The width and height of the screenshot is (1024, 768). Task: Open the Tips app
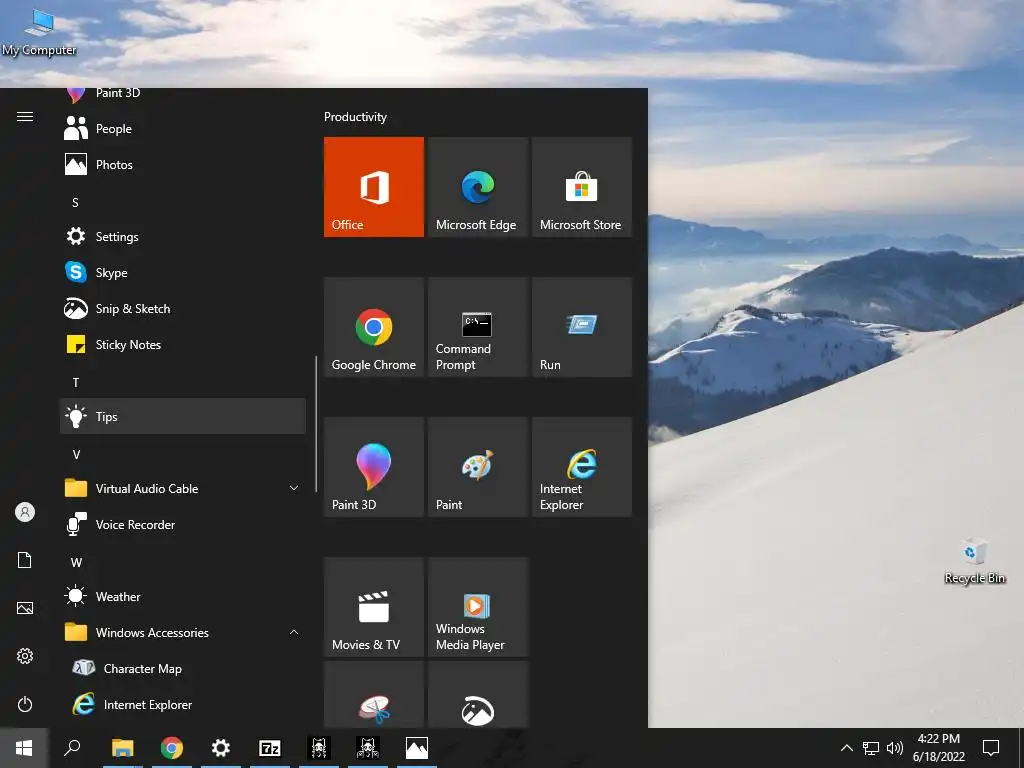183,416
